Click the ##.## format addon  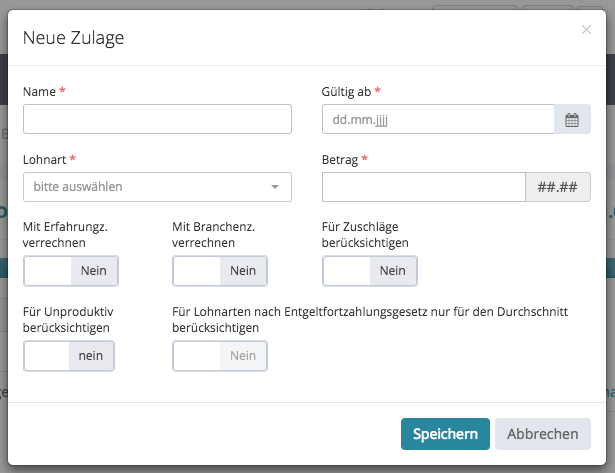[557, 187]
